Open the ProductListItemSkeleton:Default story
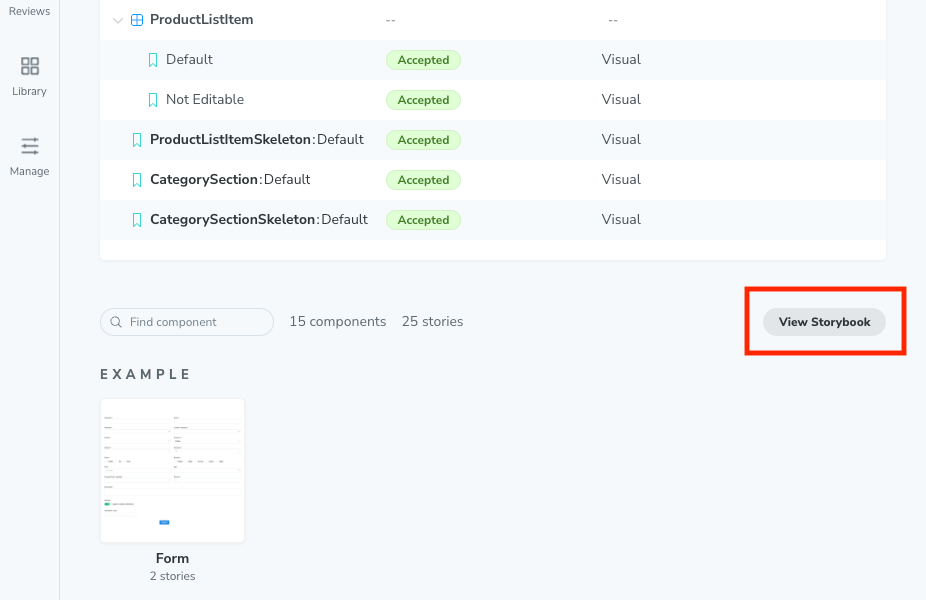Image resolution: width=926 pixels, height=600 pixels. coord(256,140)
